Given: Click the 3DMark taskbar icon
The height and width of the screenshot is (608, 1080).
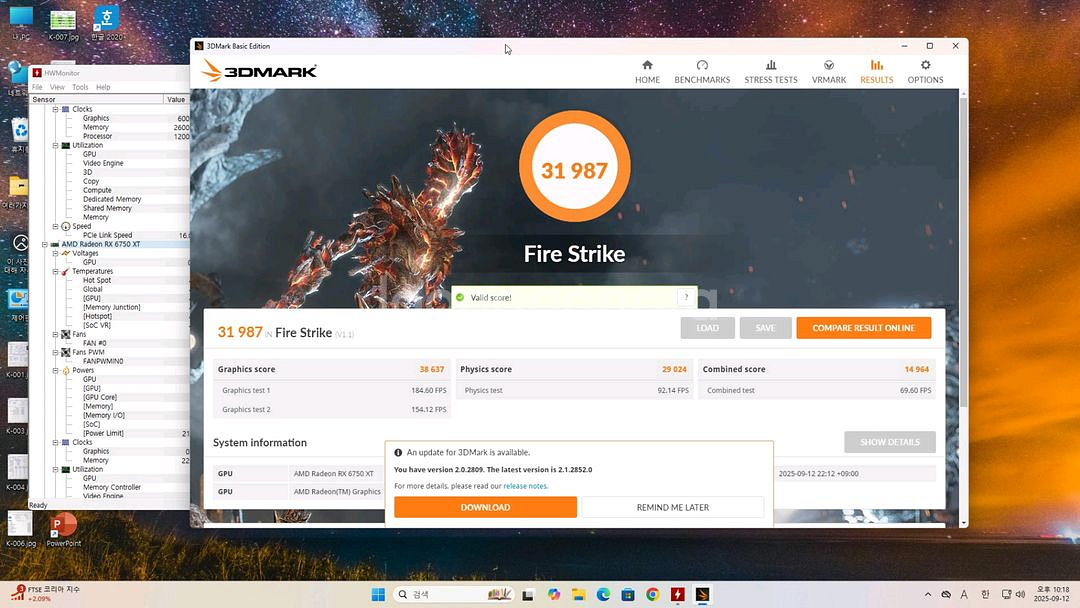Looking at the screenshot, I should [x=703, y=594].
